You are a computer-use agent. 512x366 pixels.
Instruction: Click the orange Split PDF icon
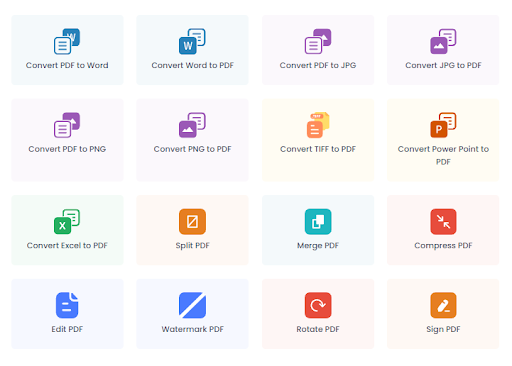(x=192, y=222)
